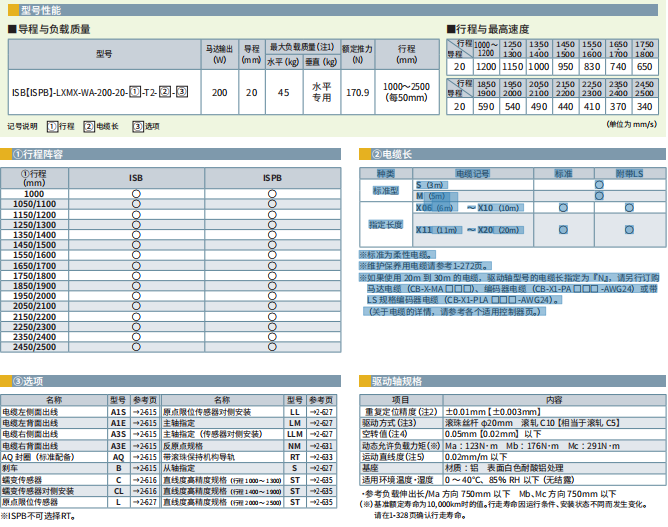Click the max speed value 340
Image resolution: width=668 pixels, height=527 pixels.
(x=645, y=107)
